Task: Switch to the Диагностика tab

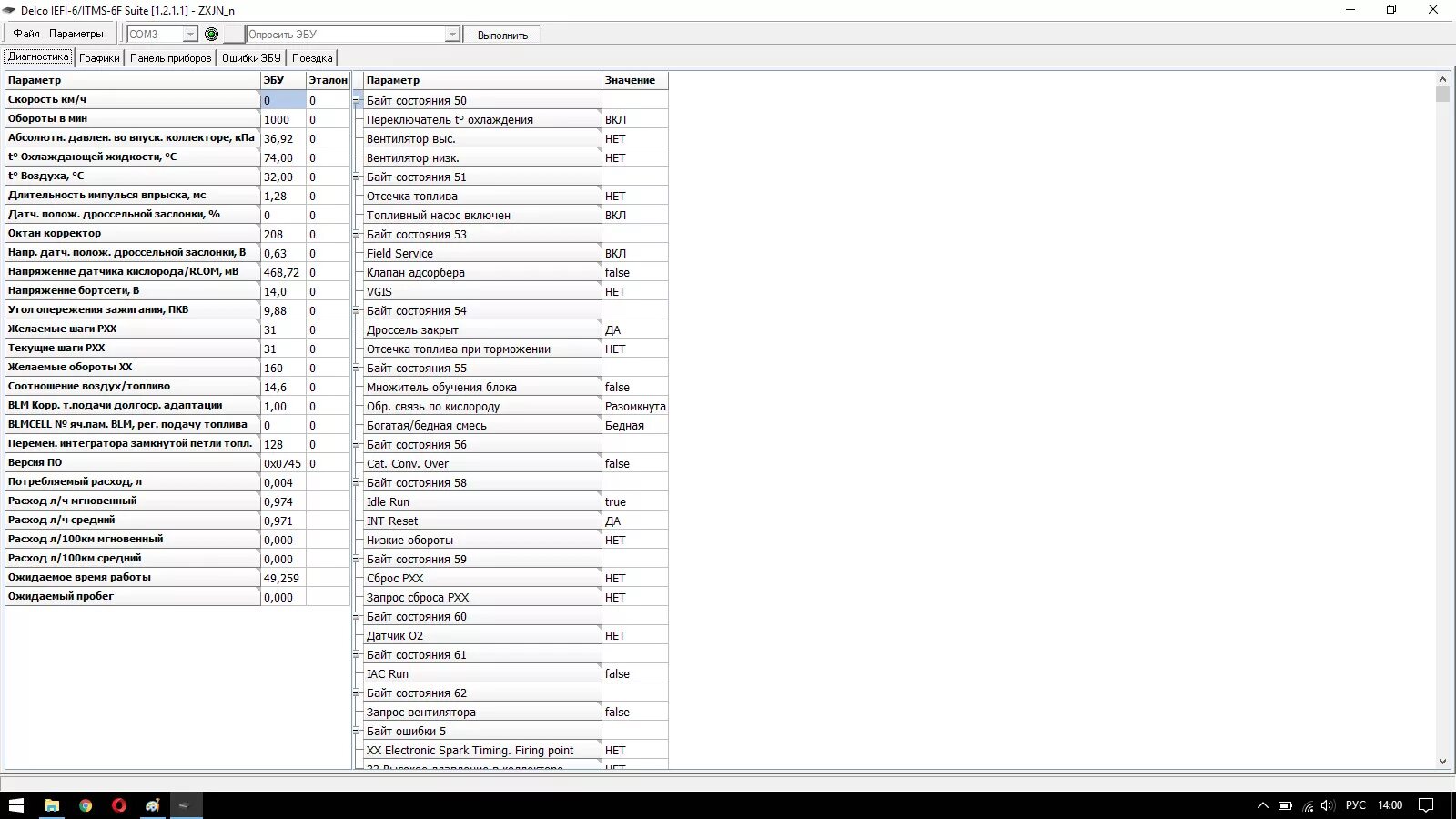Action: [x=38, y=56]
